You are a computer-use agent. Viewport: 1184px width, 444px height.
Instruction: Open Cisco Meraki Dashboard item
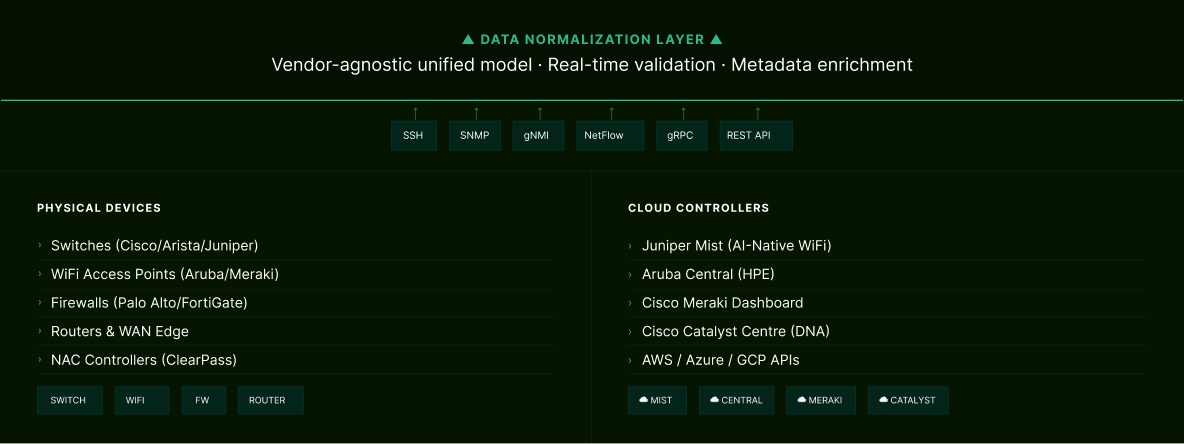tap(722, 302)
